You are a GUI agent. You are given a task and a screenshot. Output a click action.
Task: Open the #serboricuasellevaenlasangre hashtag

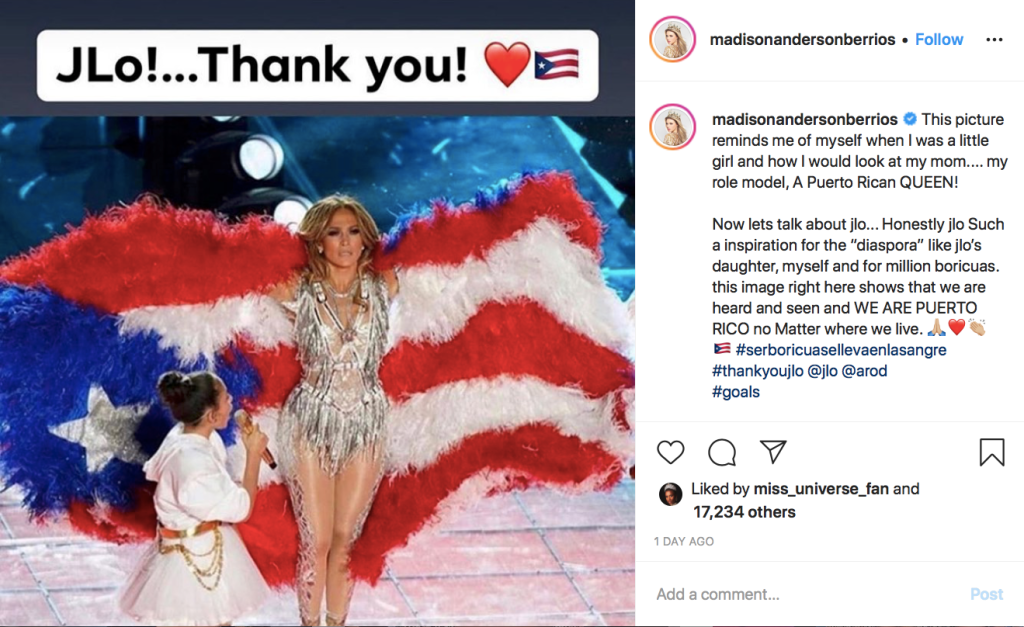pyautogui.click(x=840, y=350)
